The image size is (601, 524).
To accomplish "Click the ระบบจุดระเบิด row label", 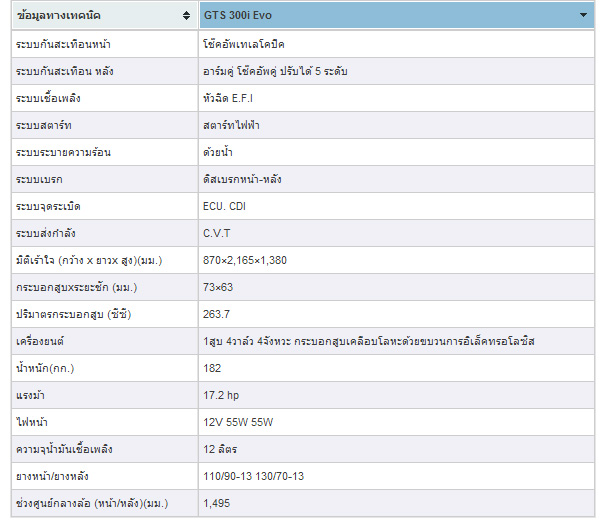I will click(x=48, y=207).
